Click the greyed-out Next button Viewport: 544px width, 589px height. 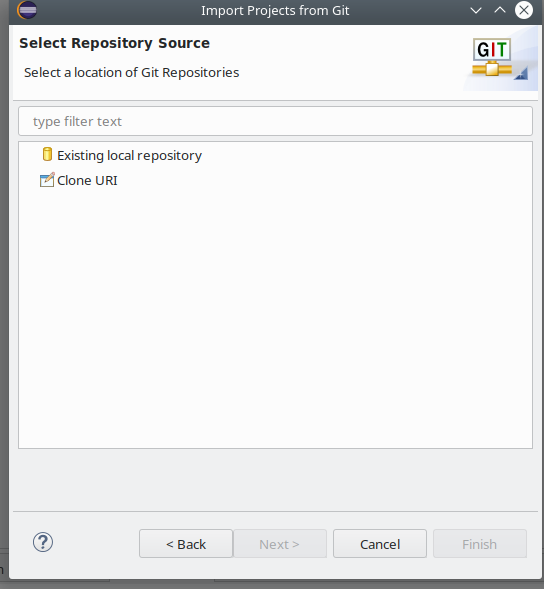(280, 544)
